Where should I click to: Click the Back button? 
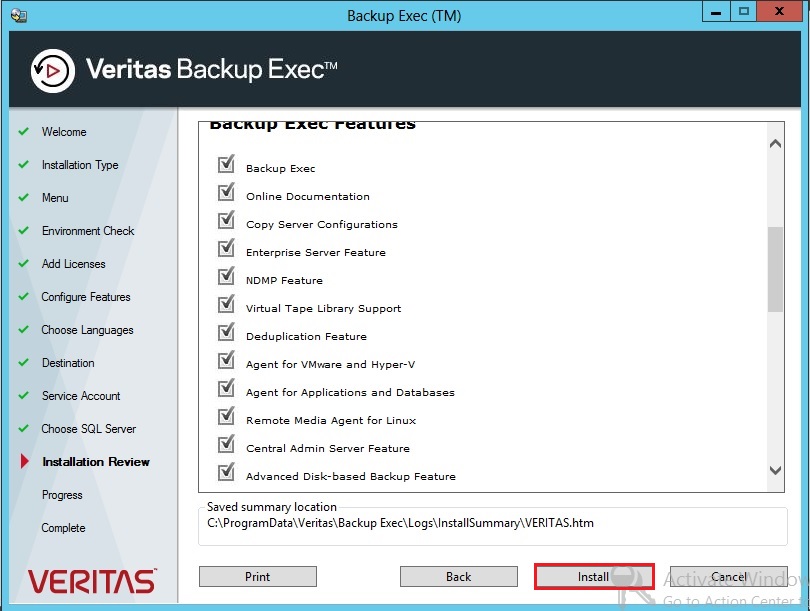pos(459,576)
